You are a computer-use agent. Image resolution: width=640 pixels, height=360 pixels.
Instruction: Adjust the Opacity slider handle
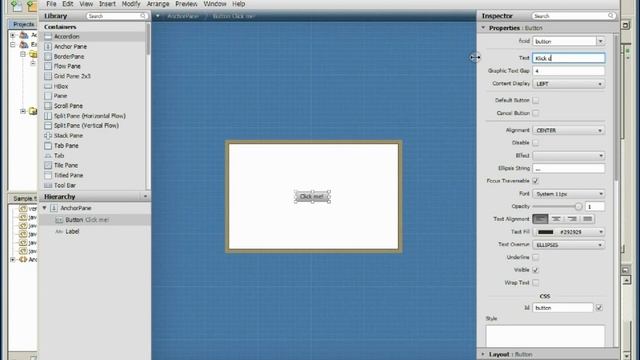578,207
